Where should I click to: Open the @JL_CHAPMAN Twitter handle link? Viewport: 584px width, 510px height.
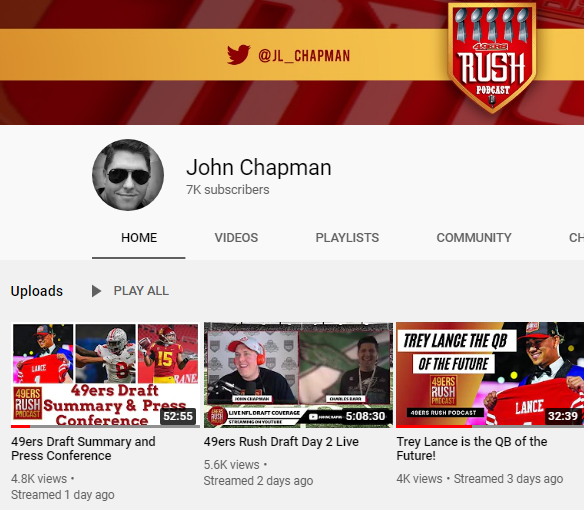click(x=304, y=56)
